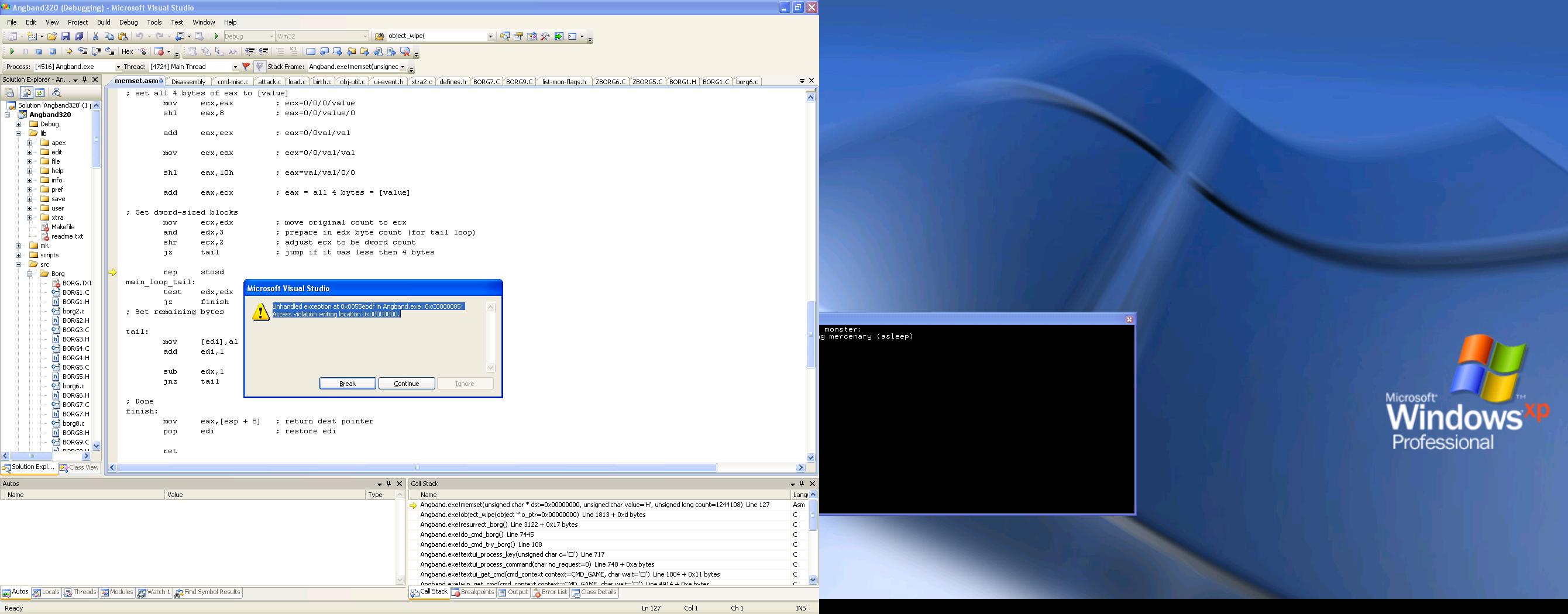The image size is (1568, 614).
Task: Toggle show only flagged threads button
Action: [x=259, y=67]
